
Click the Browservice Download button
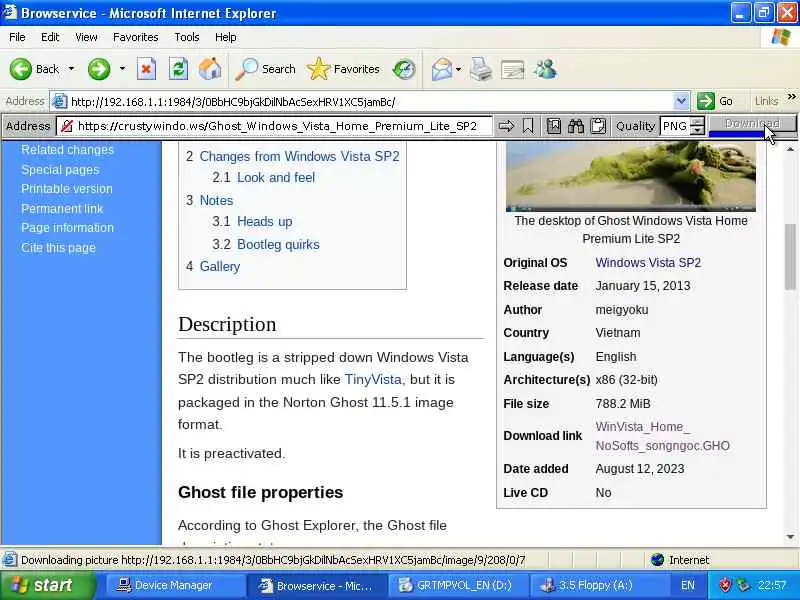(x=752, y=124)
